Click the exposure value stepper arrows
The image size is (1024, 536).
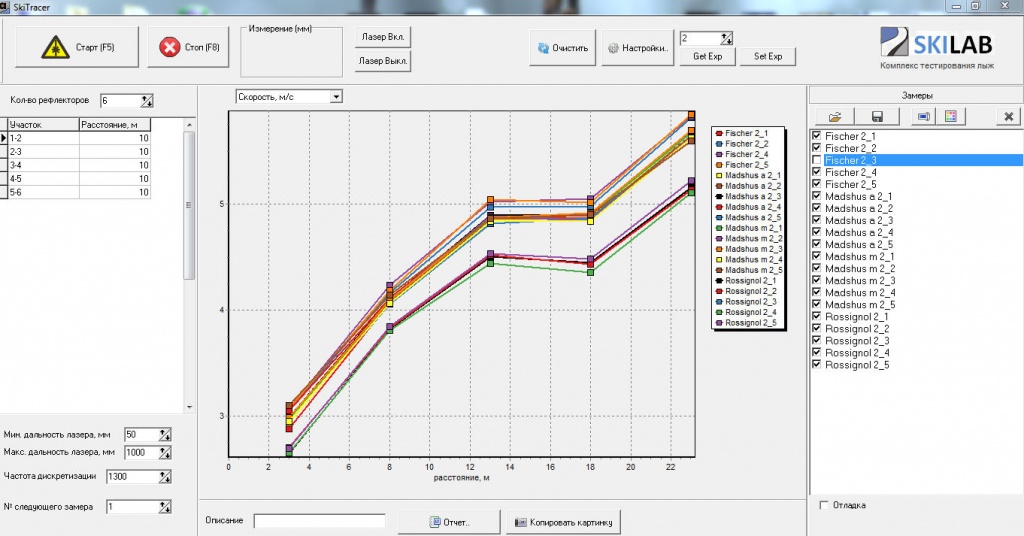tap(727, 39)
